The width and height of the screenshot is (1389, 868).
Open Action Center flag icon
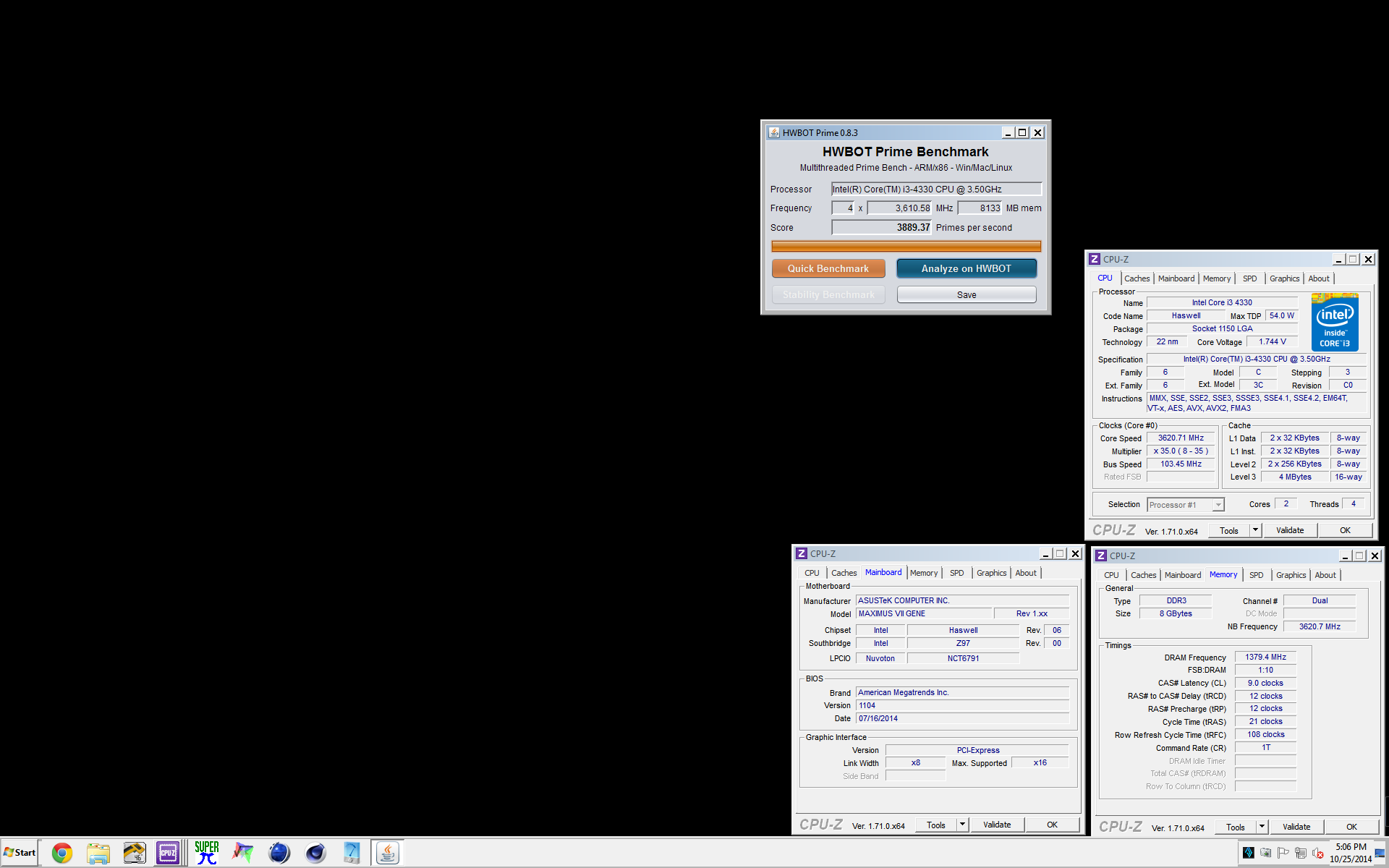tap(1283, 853)
